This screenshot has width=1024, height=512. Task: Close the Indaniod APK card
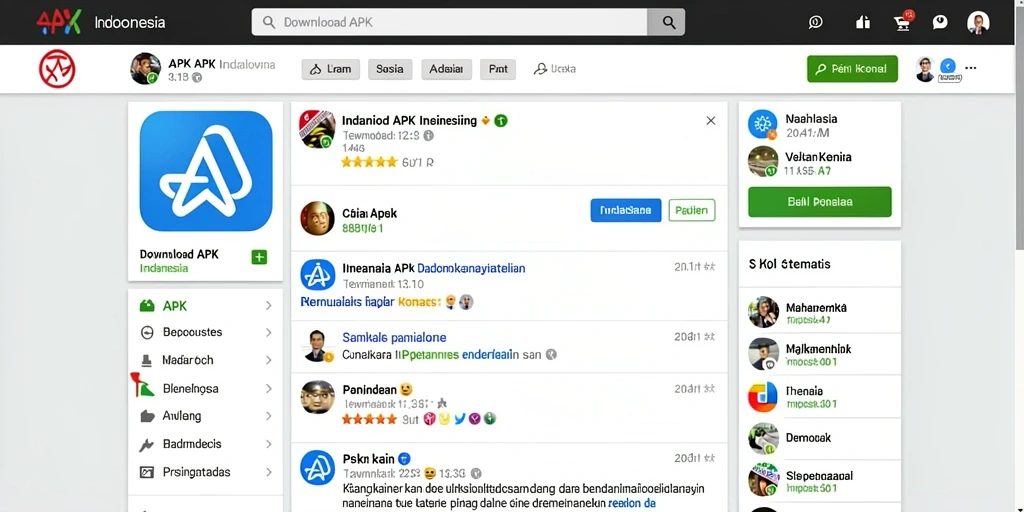point(711,121)
